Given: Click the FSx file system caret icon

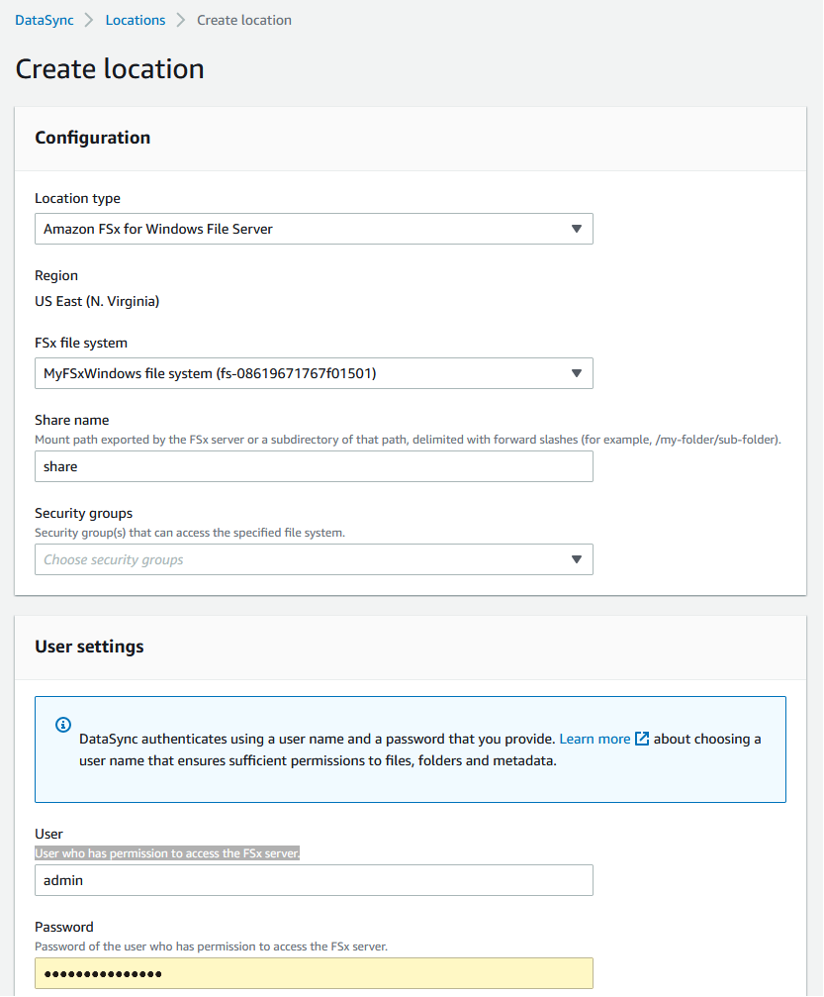Looking at the screenshot, I should 577,373.
